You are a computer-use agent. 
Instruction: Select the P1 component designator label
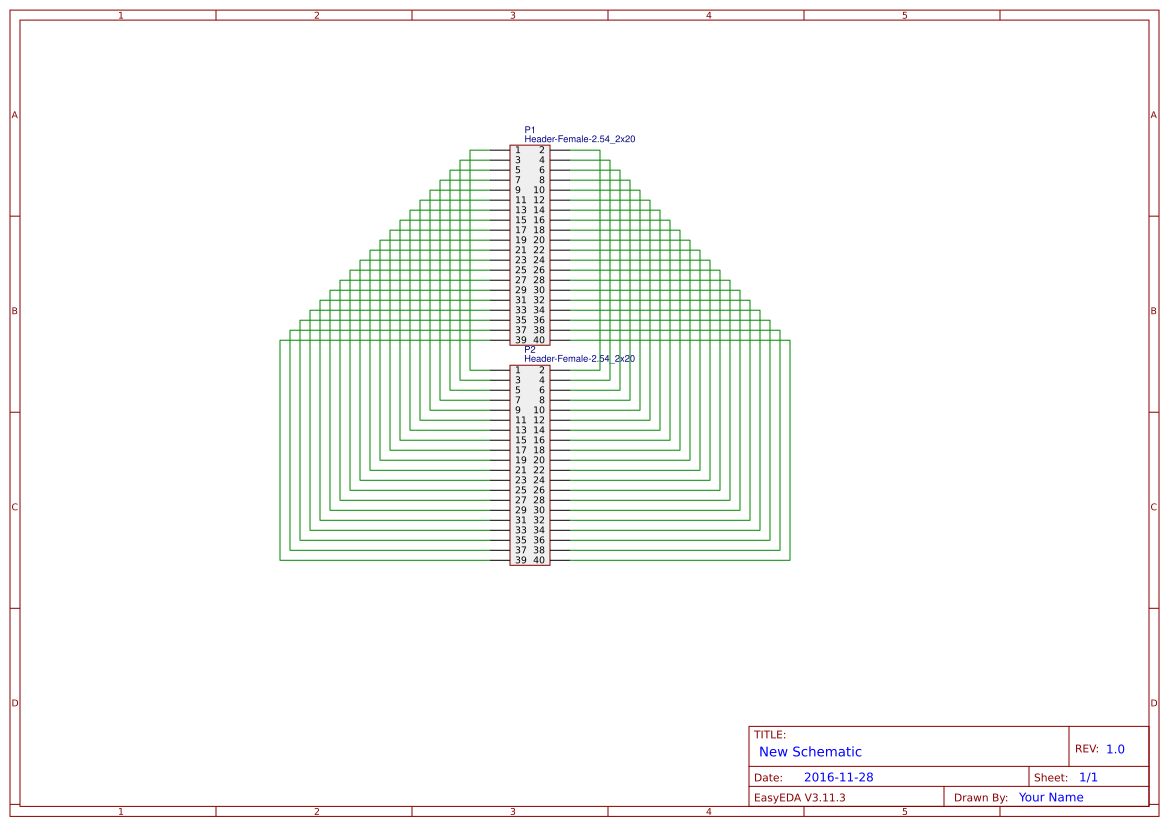point(529,129)
